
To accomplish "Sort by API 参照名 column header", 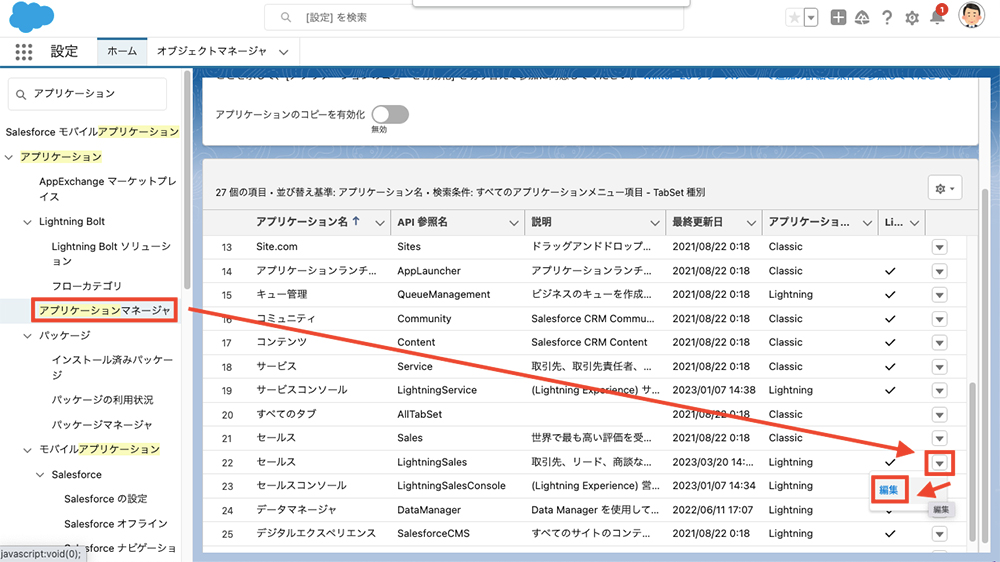I will pyautogui.click(x=422, y=222).
